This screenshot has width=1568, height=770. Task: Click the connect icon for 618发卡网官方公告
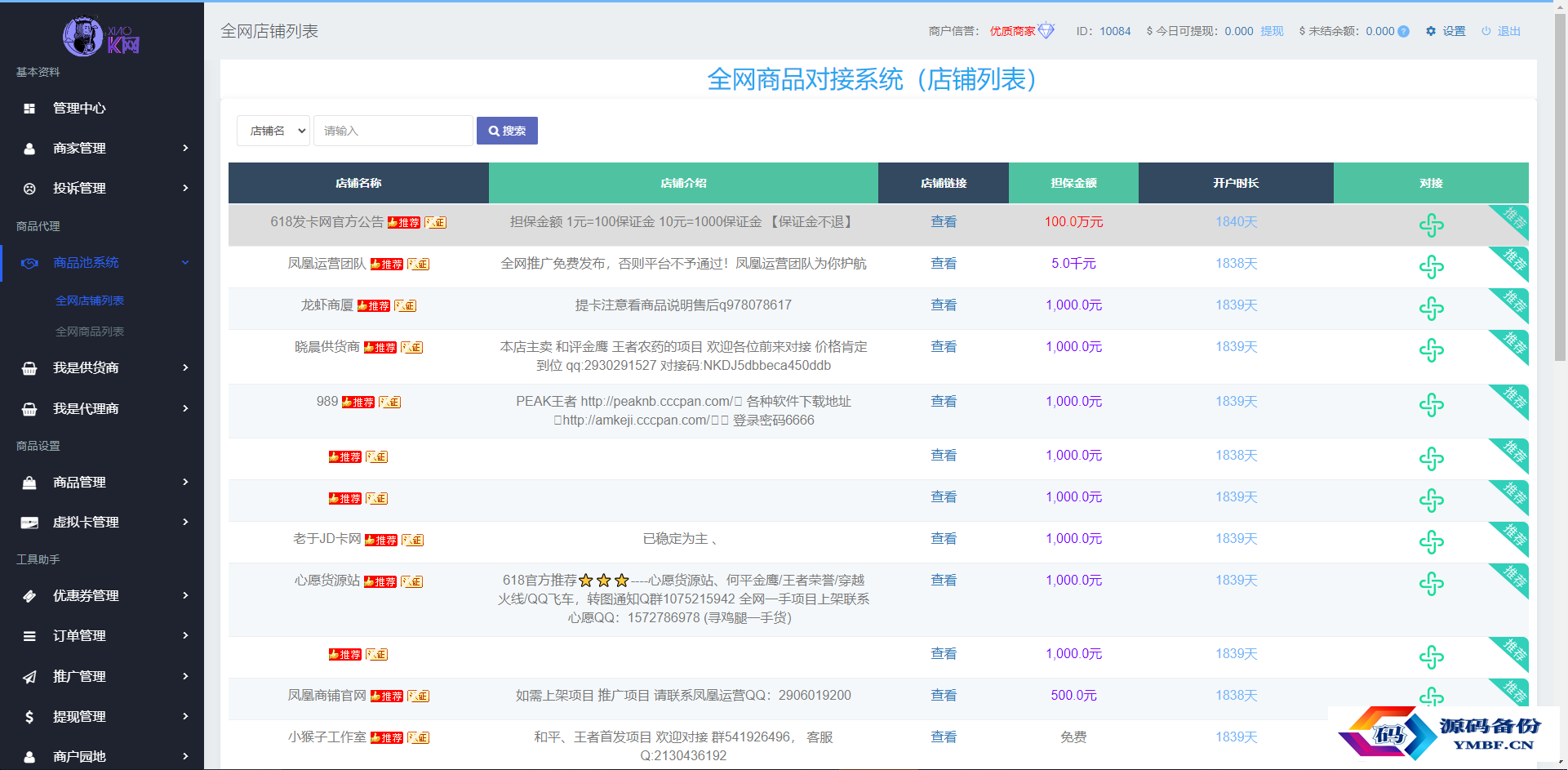[1431, 225]
